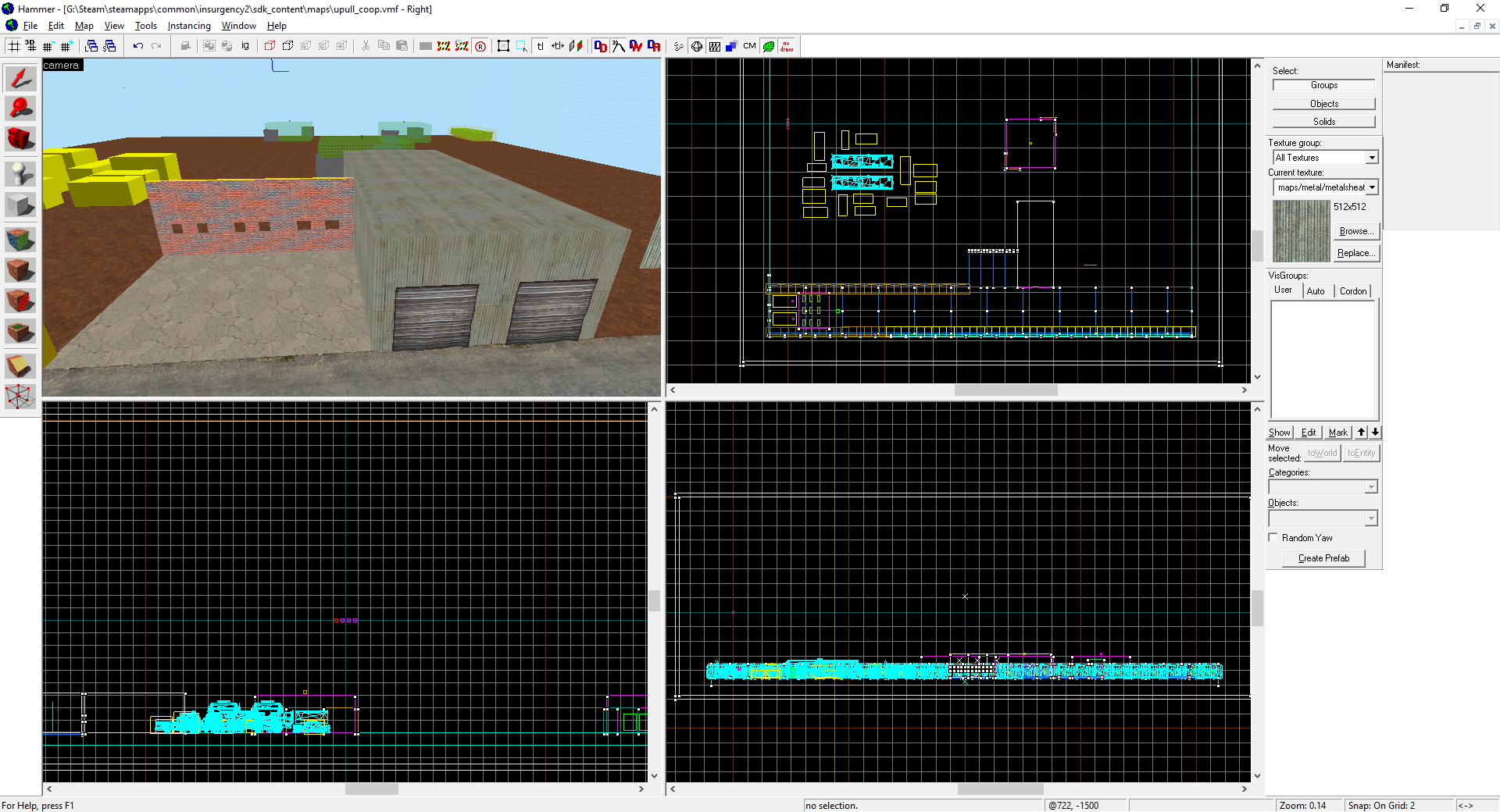The image size is (1500, 812).
Task: Select the Selection (arrow) tool
Action: (x=20, y=78)
